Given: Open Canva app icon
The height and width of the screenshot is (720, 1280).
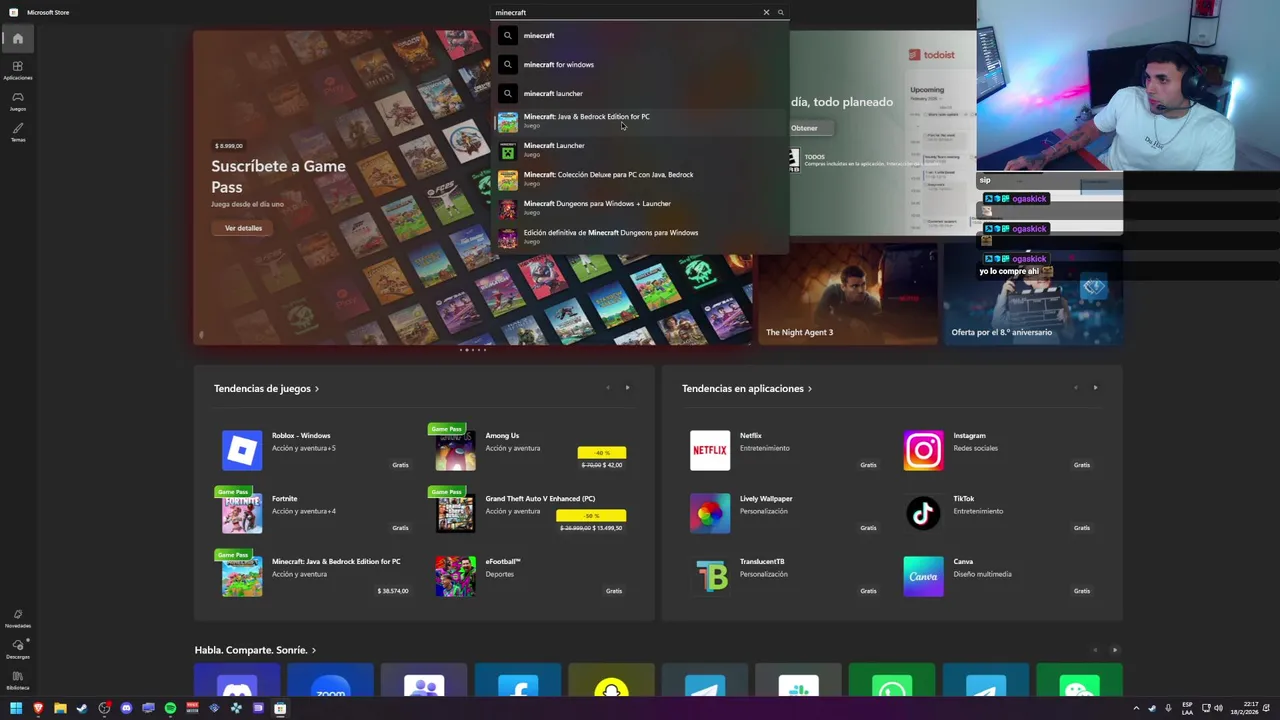Looking at the screenshot, I should 923,576.
